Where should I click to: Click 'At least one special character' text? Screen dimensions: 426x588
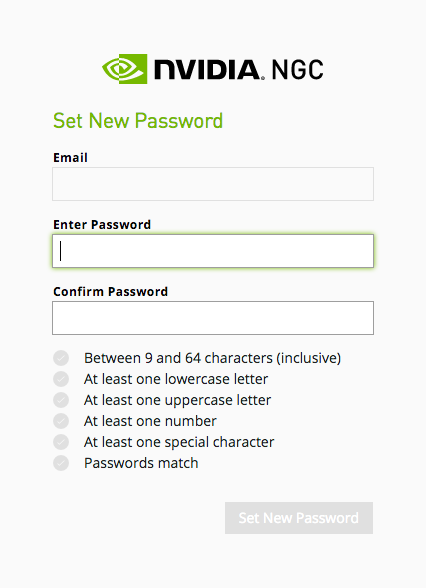(x=179, y=442)
